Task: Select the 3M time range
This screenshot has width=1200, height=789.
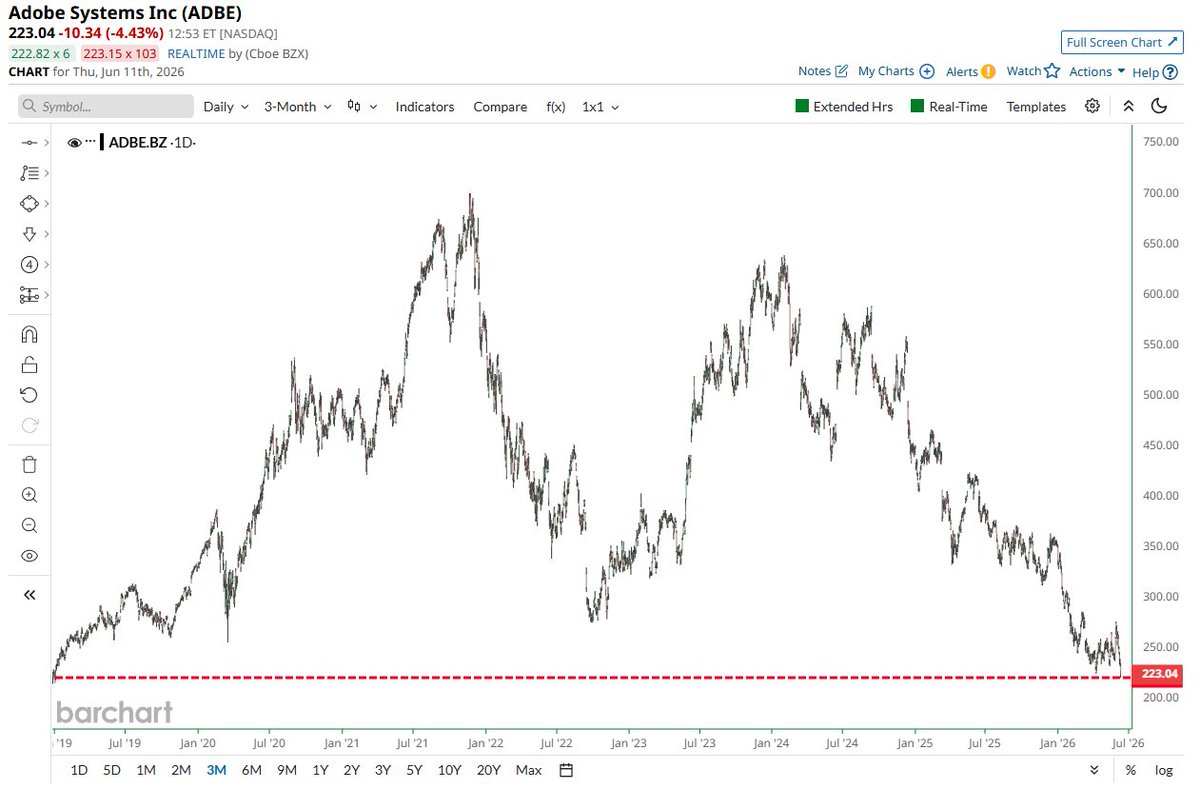Action: tap(216, 770)
